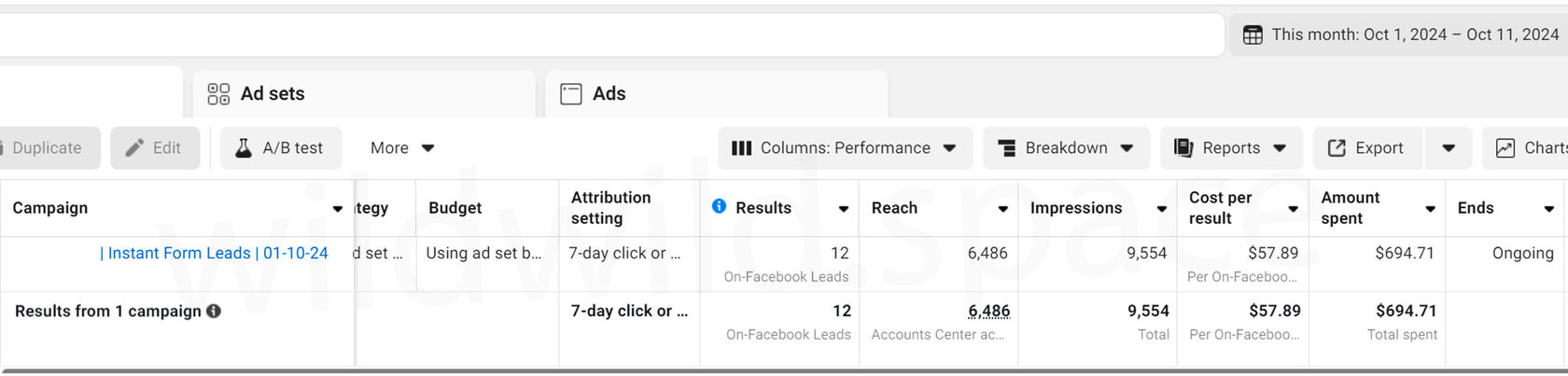Viewport: 1568px width, 376px height.
Task: Switch to the Ads tab
Action: [x=717, y=93]
